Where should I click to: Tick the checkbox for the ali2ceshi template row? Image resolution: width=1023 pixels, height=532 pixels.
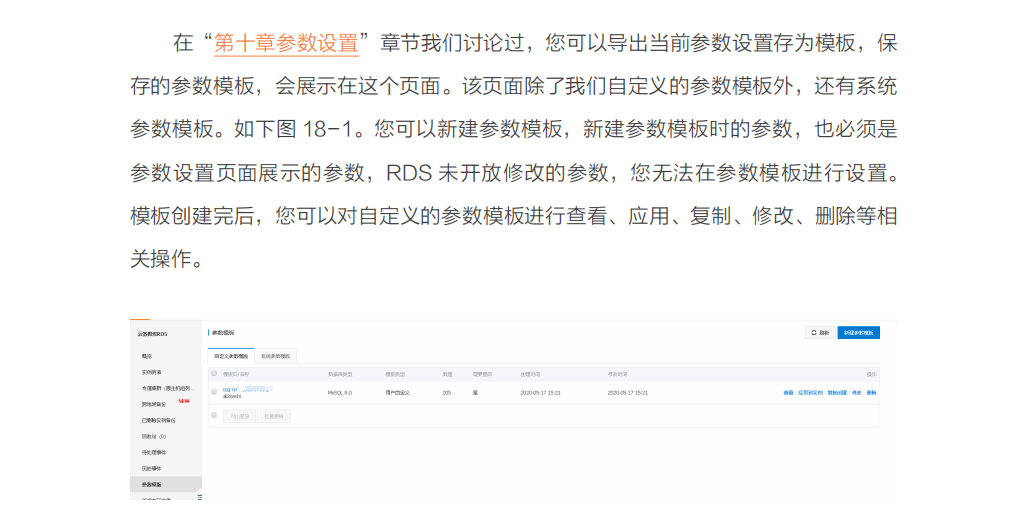tap(214, 392)
